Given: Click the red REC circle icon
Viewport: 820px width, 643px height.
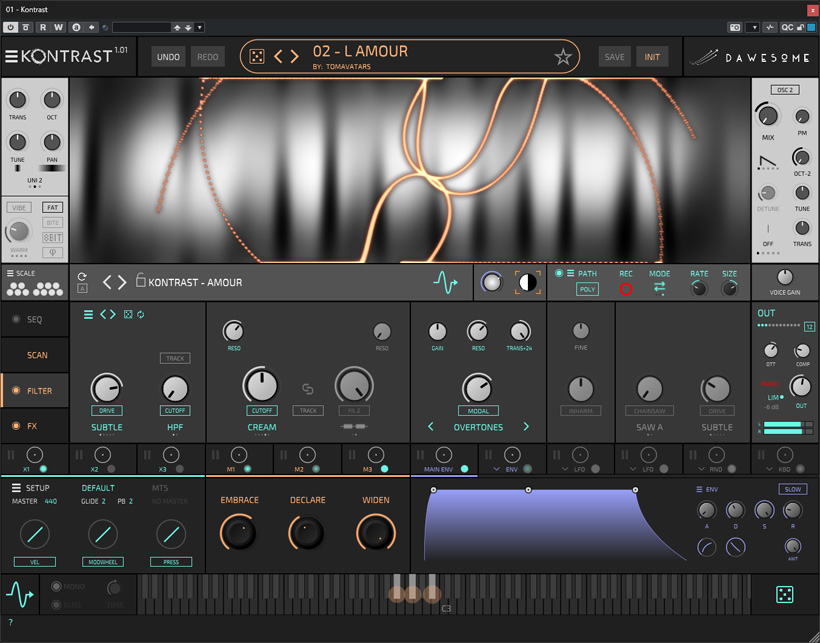Looking at the screenshot, I should 626,289.
